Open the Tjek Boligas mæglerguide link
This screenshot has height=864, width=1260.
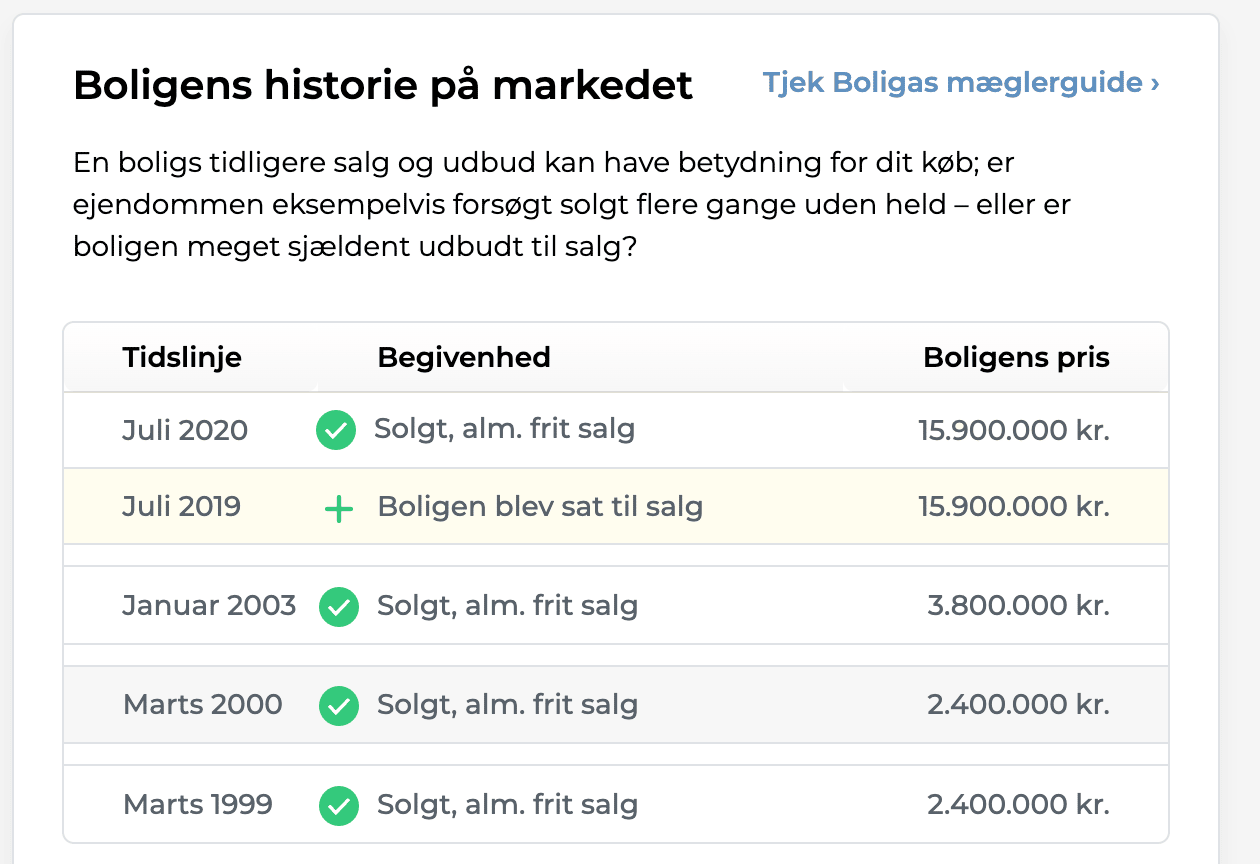pos(961,82)
